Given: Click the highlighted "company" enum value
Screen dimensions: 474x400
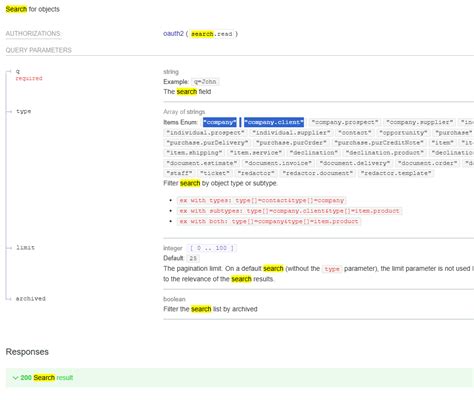Looking at the screenshot, I should (x=220, y=122).
